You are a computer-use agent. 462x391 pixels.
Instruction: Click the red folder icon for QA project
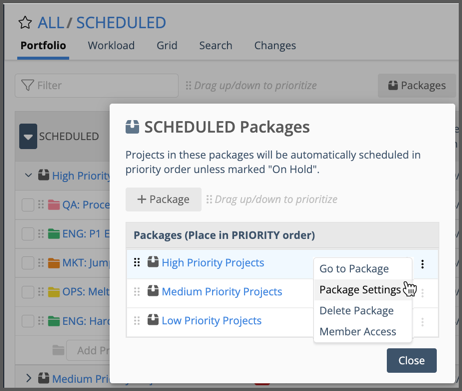[54, 205]
